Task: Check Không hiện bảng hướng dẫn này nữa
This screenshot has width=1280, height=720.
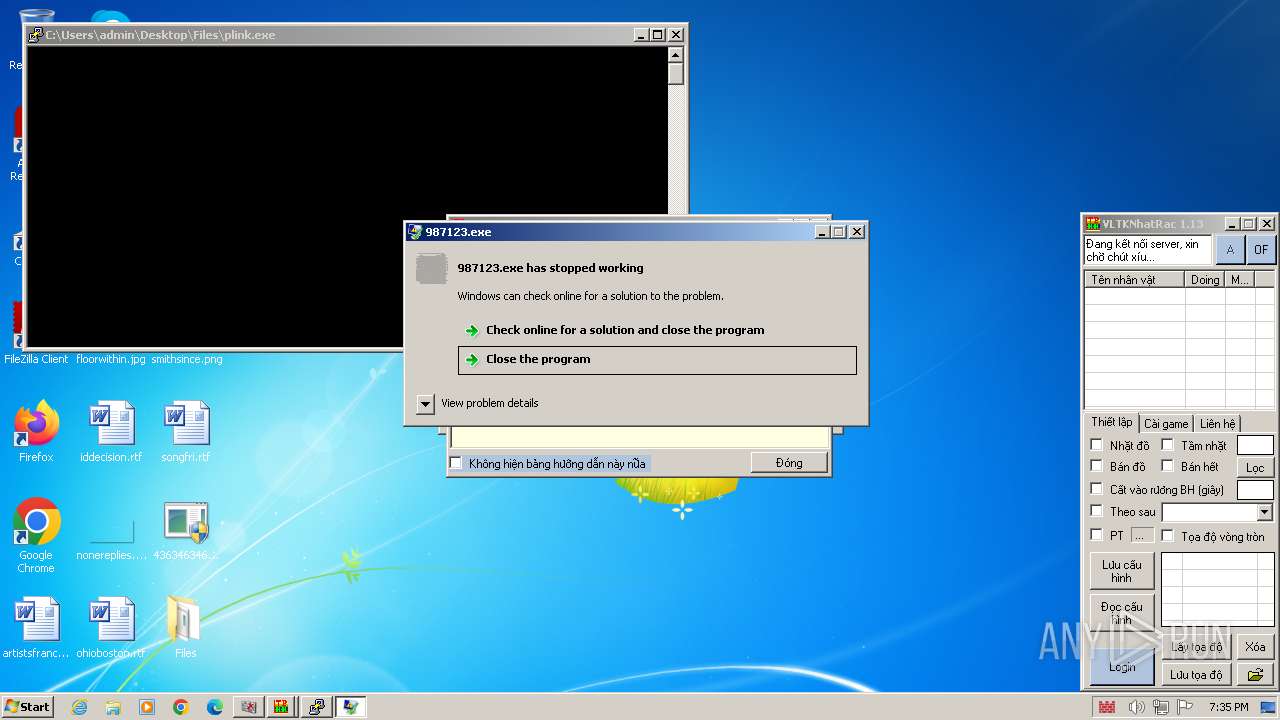Action: point(456,463)
